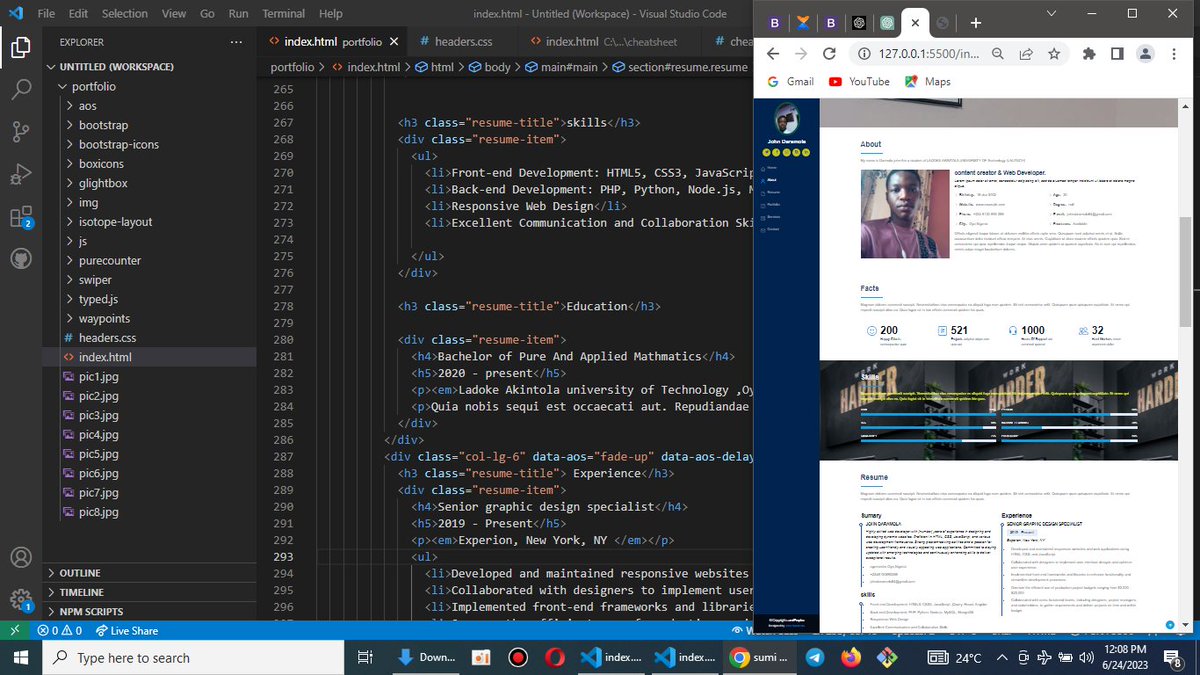
Task: Click Live Share in status bar
Action: click(x=125, y=631)
